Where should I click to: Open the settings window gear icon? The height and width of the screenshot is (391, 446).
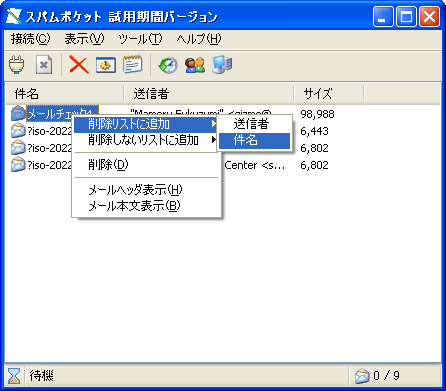tap(106, 65)
